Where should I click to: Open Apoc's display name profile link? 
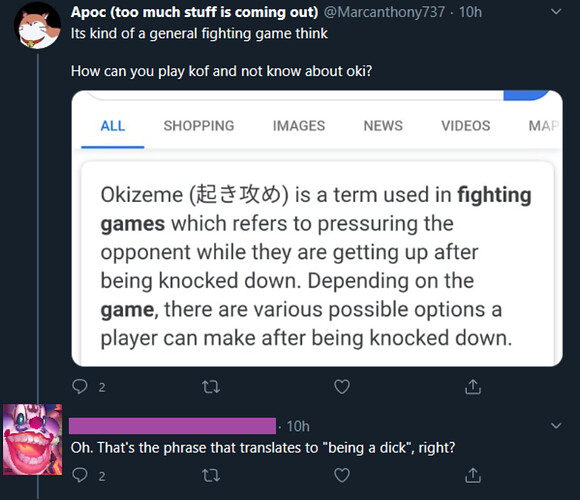click(x=195, y=12)
